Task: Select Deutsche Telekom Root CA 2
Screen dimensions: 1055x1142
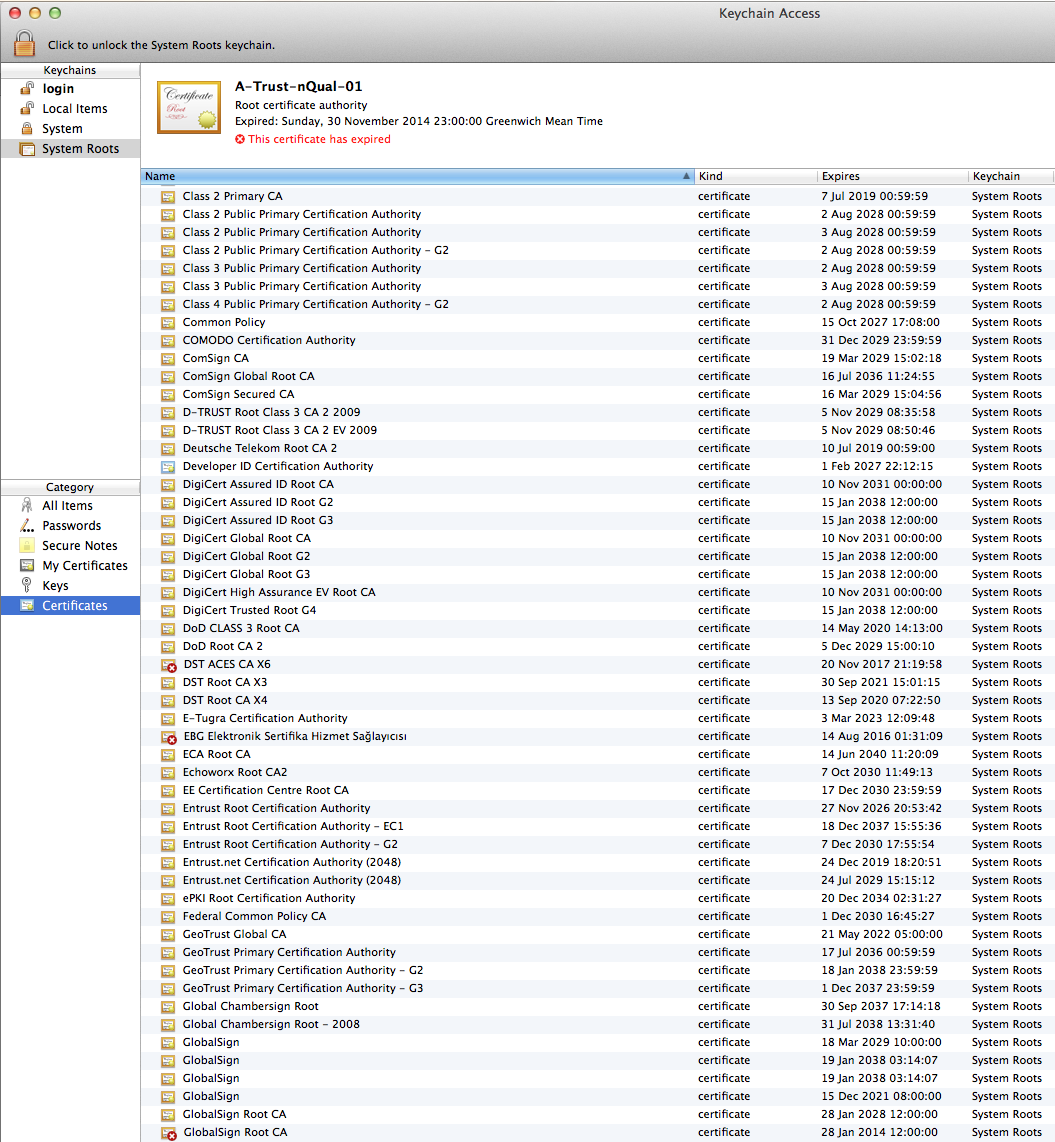Action: pos(597,449)
